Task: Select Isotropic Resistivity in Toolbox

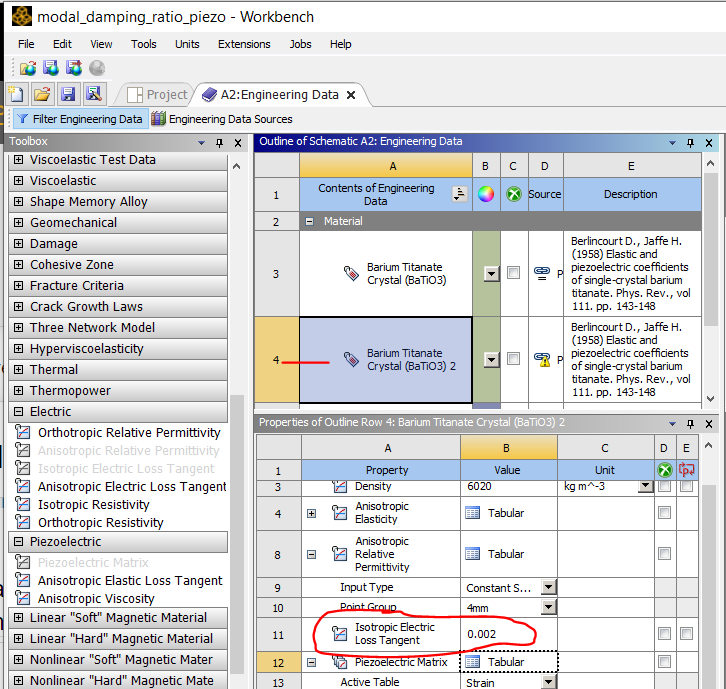Action: [x=94, y=505]
